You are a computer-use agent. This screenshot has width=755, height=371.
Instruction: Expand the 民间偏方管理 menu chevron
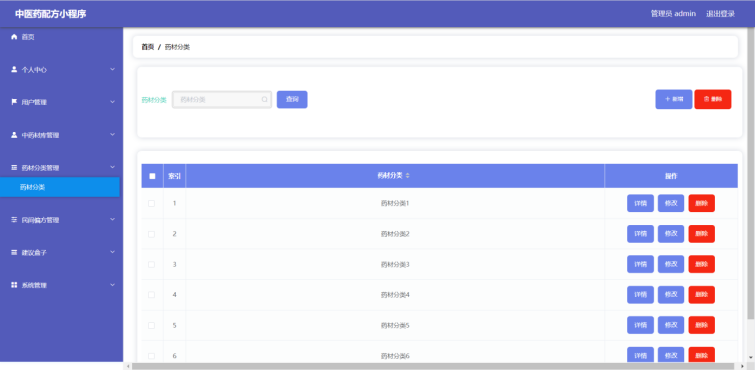point(113,219)
